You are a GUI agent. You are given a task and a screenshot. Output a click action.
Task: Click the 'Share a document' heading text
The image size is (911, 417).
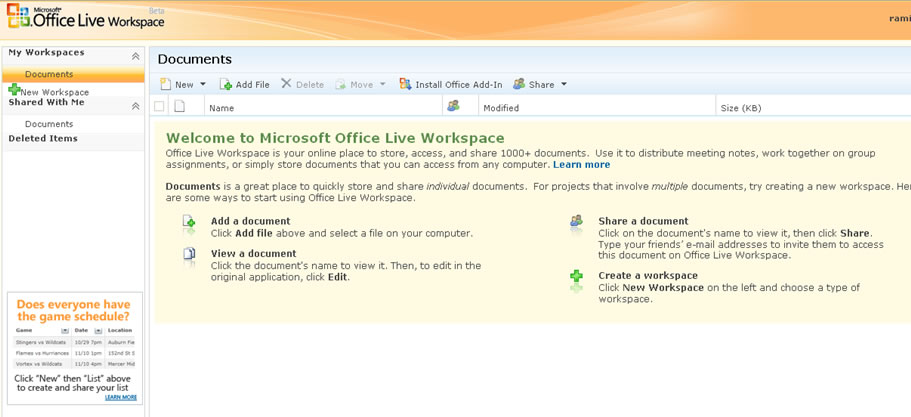point(643,221)
